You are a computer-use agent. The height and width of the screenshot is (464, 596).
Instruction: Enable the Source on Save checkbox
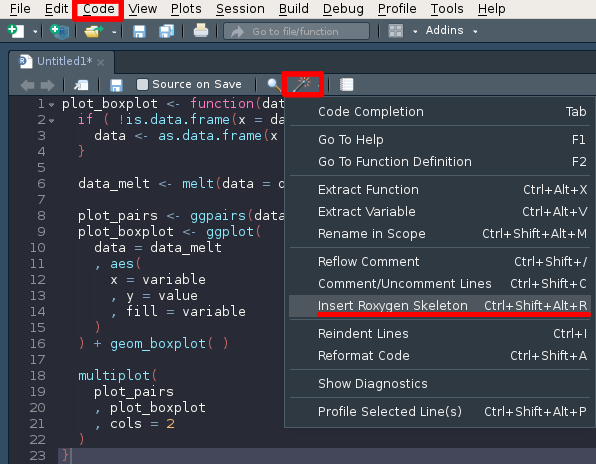coord(143,84)
